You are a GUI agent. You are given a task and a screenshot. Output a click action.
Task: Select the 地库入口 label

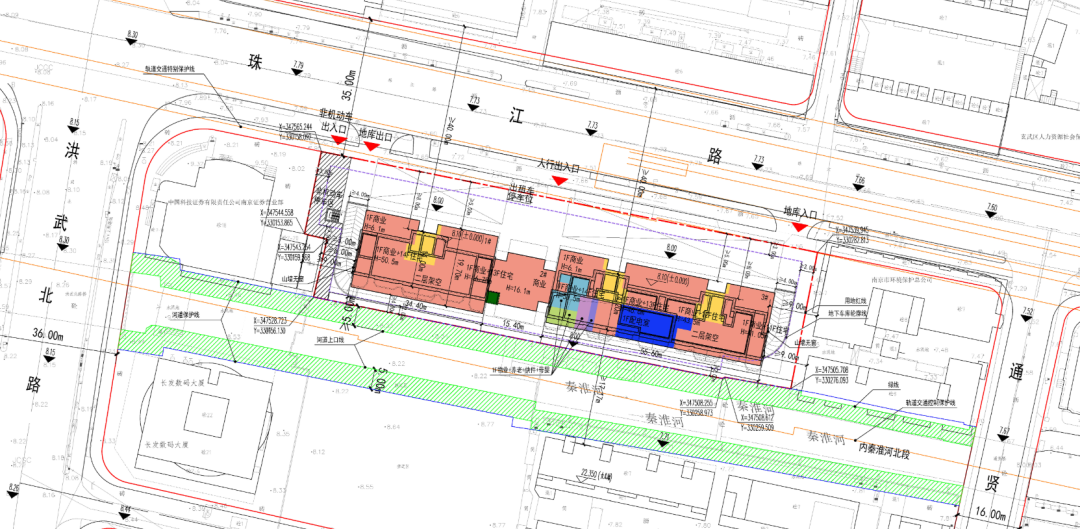coord(800,211)
